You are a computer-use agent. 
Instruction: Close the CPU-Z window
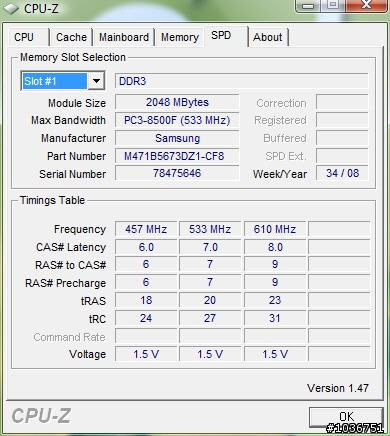point(366,5)
